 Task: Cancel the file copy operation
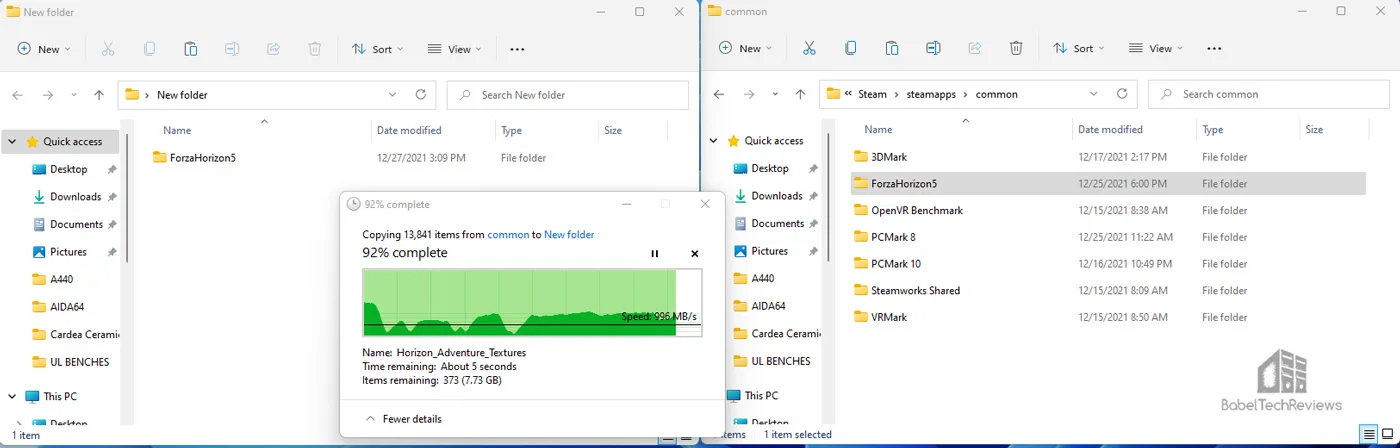[695, 254]
